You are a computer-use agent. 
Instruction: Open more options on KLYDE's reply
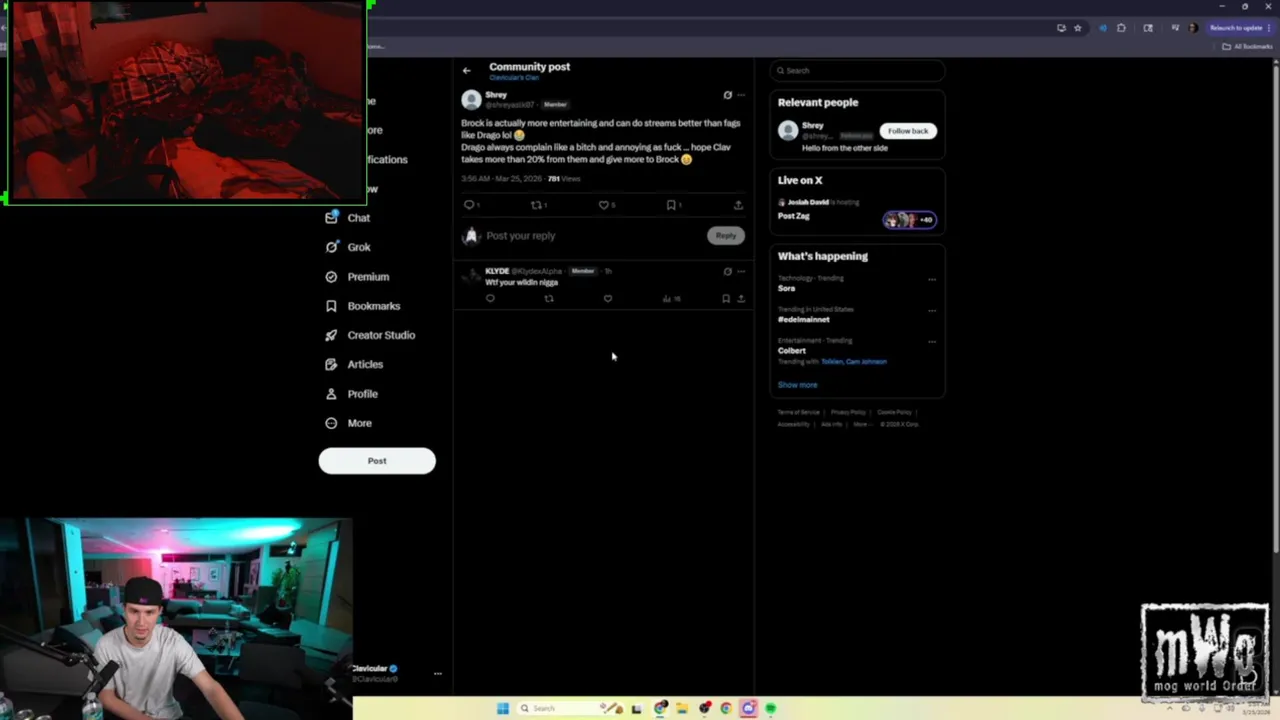coord(741,271)
